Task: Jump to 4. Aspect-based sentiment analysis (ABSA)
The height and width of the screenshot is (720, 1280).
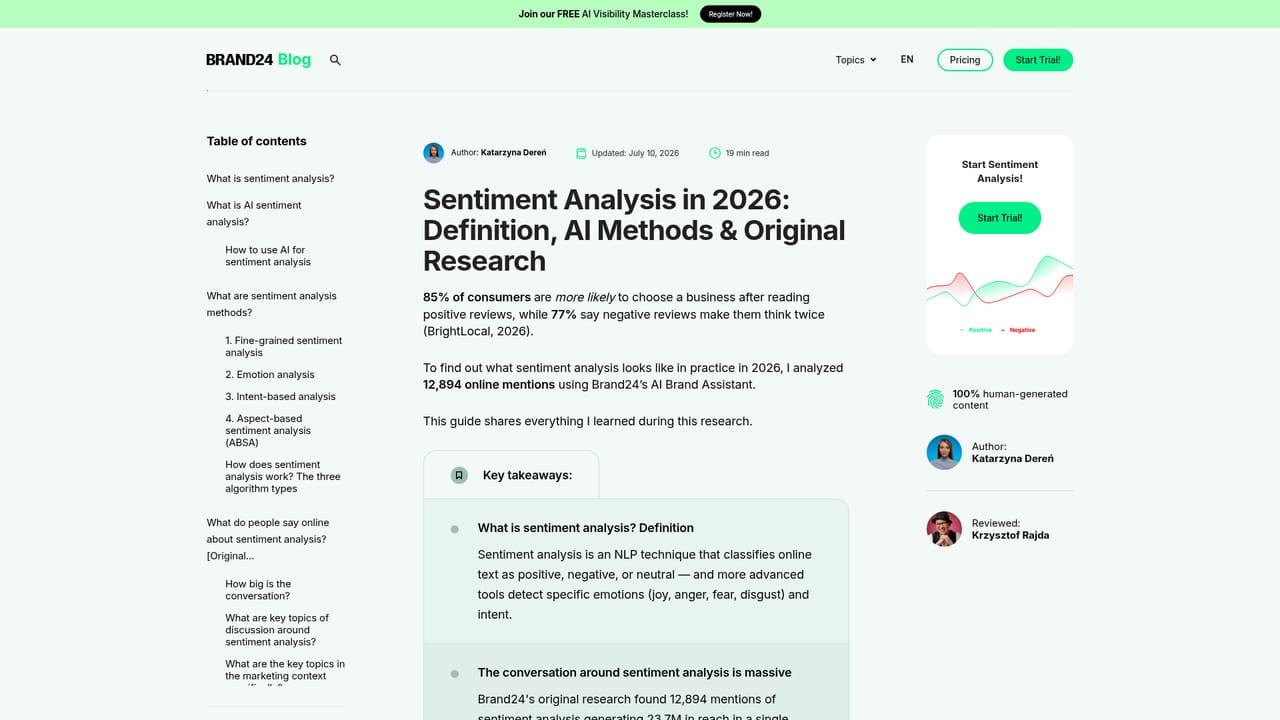Action: click(x=268, y=431)
